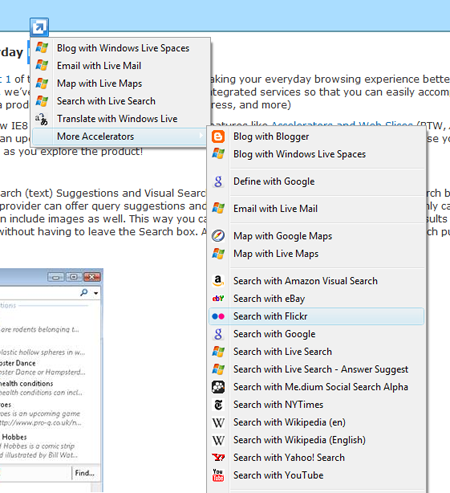Click the orange Blogger icon
450x493 pixels.
(x=218, y=136)
